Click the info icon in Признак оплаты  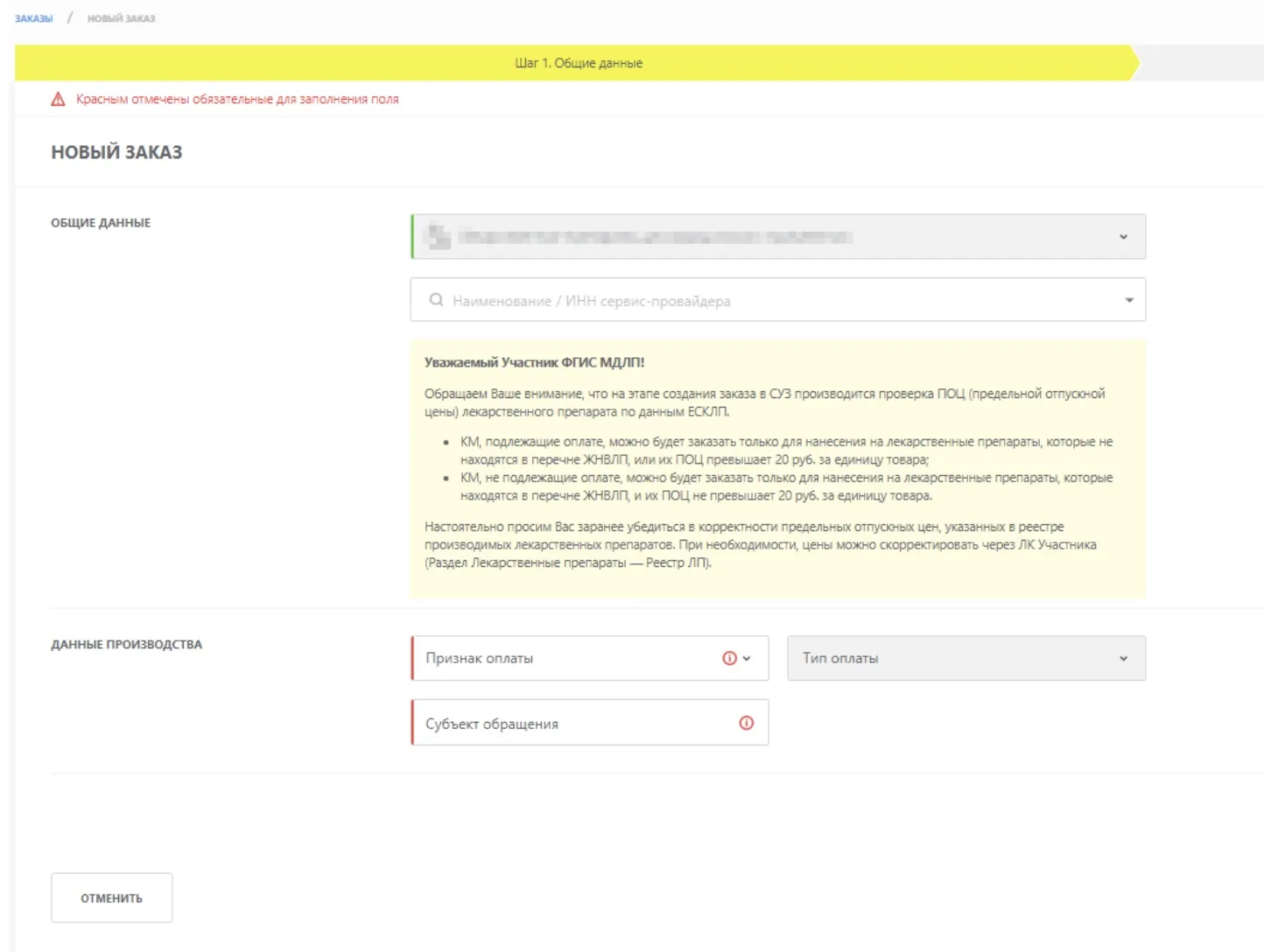click(729, 658)
